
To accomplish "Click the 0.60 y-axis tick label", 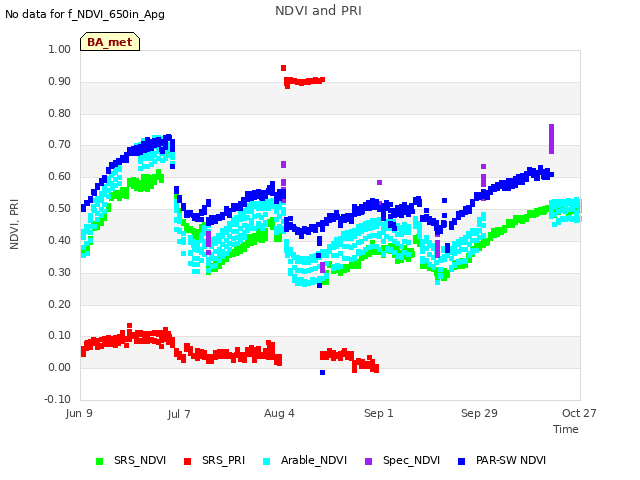I will tap(60, 177).
